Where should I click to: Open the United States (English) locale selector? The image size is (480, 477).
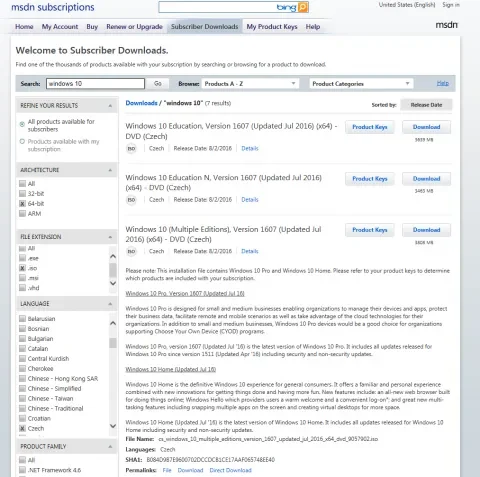pyautogui.click(x=407, y=5)
